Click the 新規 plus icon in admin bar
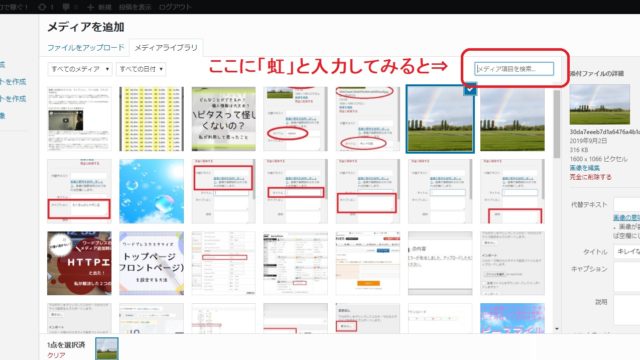The image size is (640, 360). [91, 7]
